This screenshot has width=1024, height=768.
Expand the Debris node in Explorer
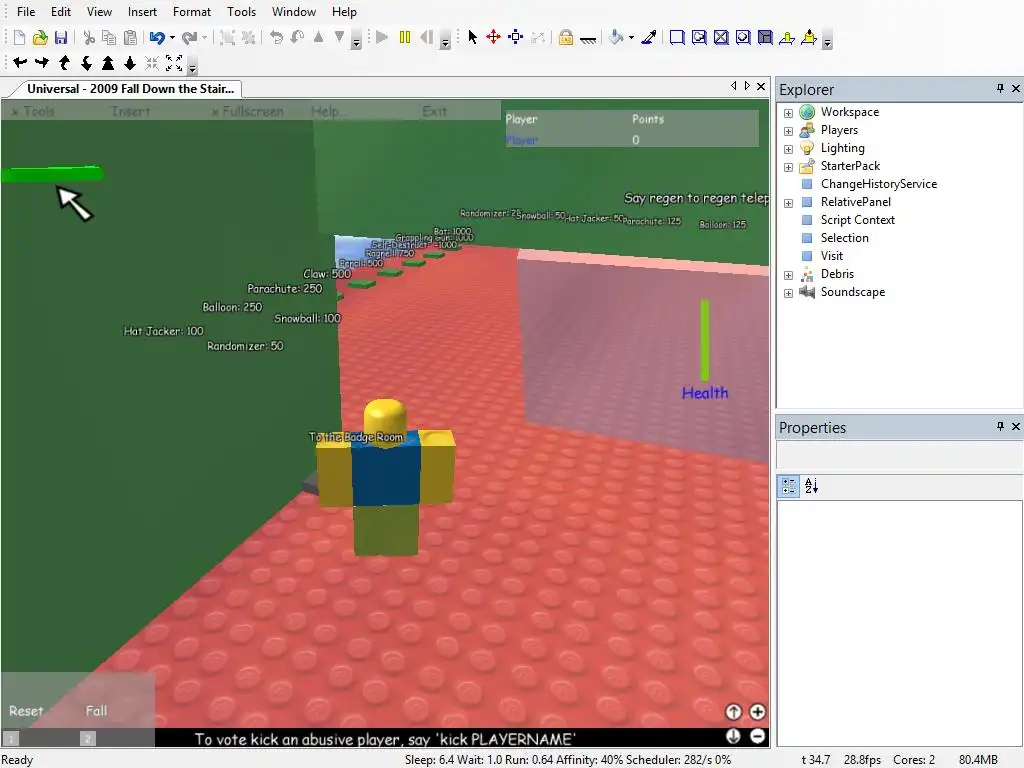[788, 275]
